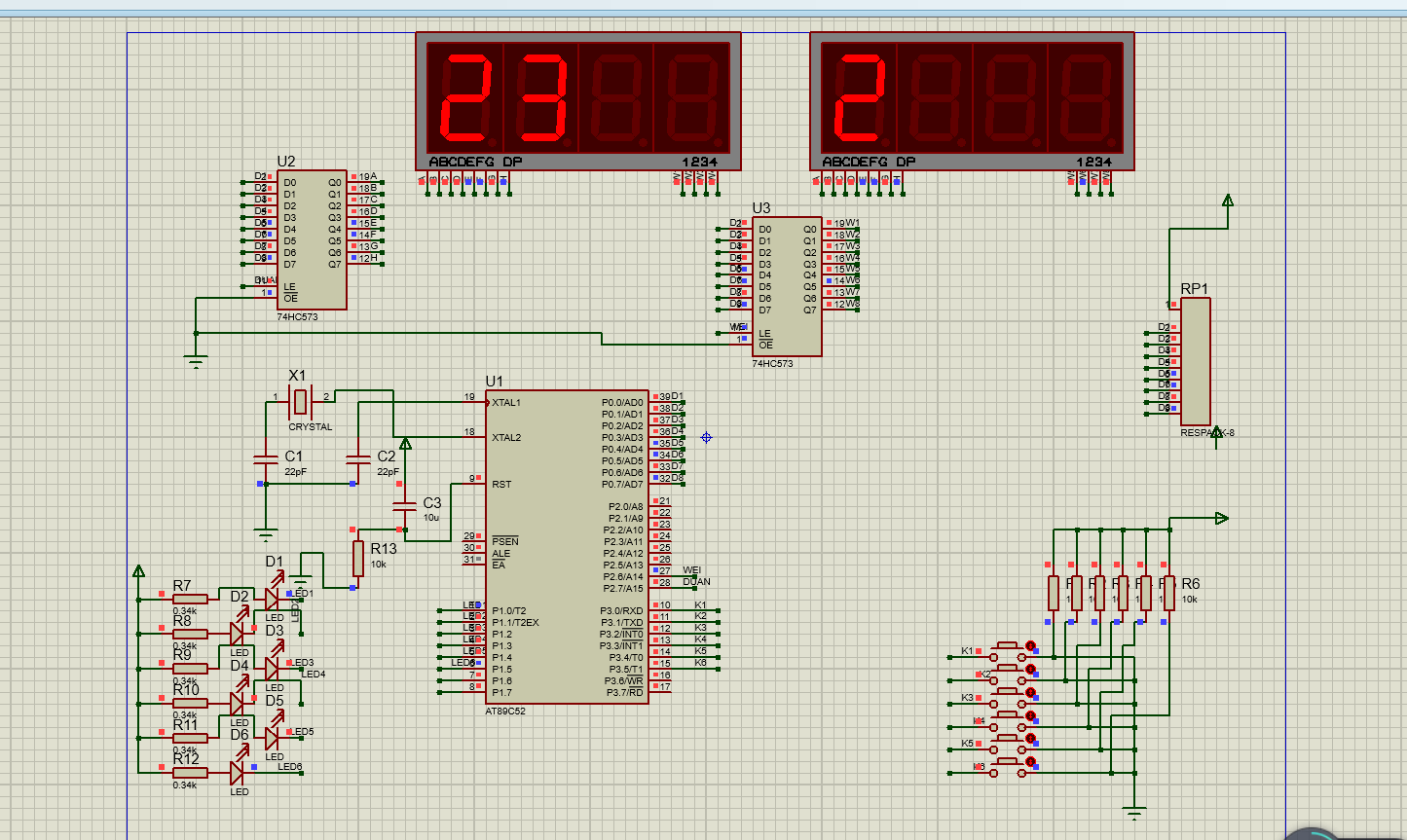Click the power terminal right of pull-up resistors

tap(1221, 519)
